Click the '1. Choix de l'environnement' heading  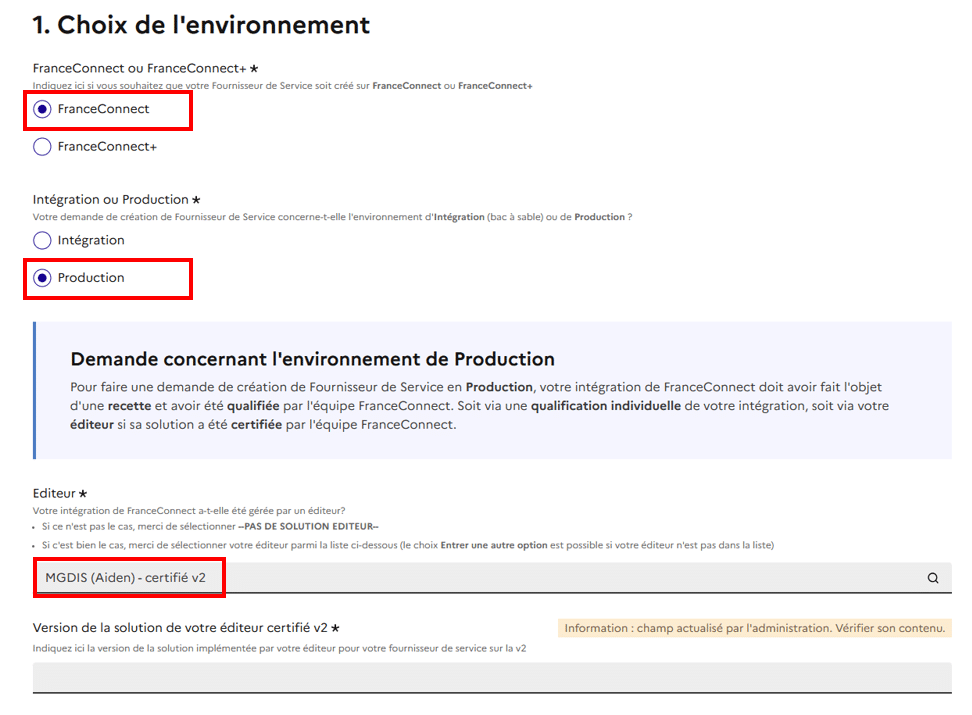[x=201, y=25]
